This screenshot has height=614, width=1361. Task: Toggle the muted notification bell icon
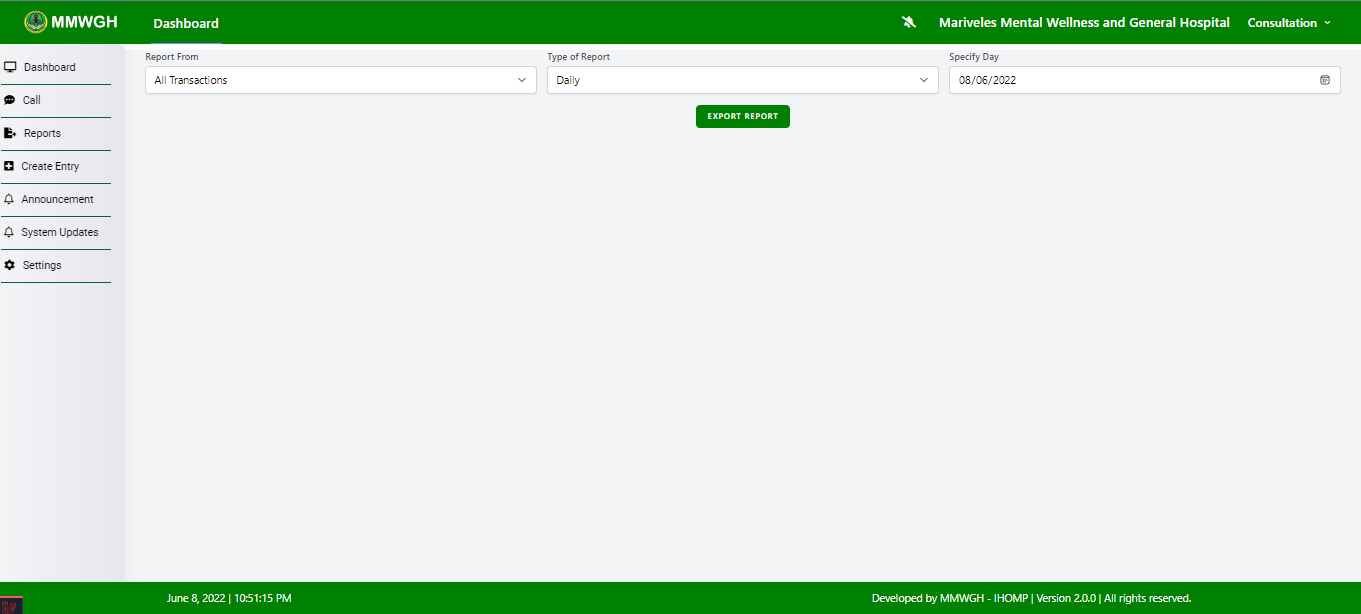click(x=909, y=22)
